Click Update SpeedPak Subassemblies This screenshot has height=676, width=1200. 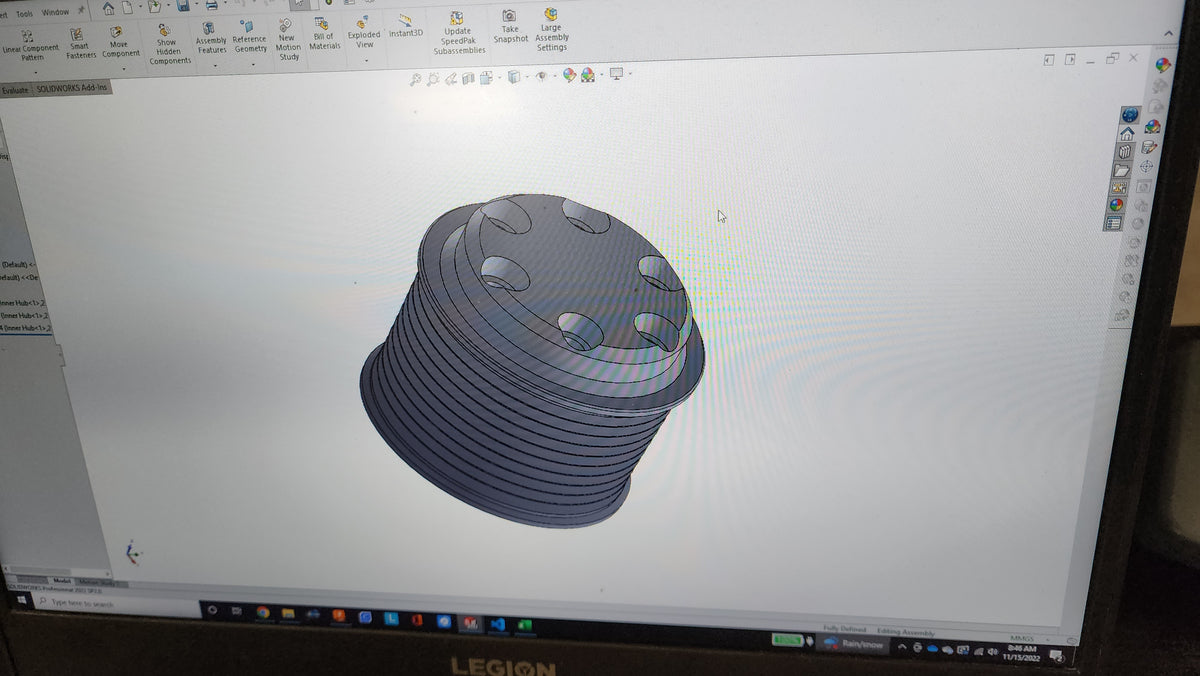coord(459,32)
